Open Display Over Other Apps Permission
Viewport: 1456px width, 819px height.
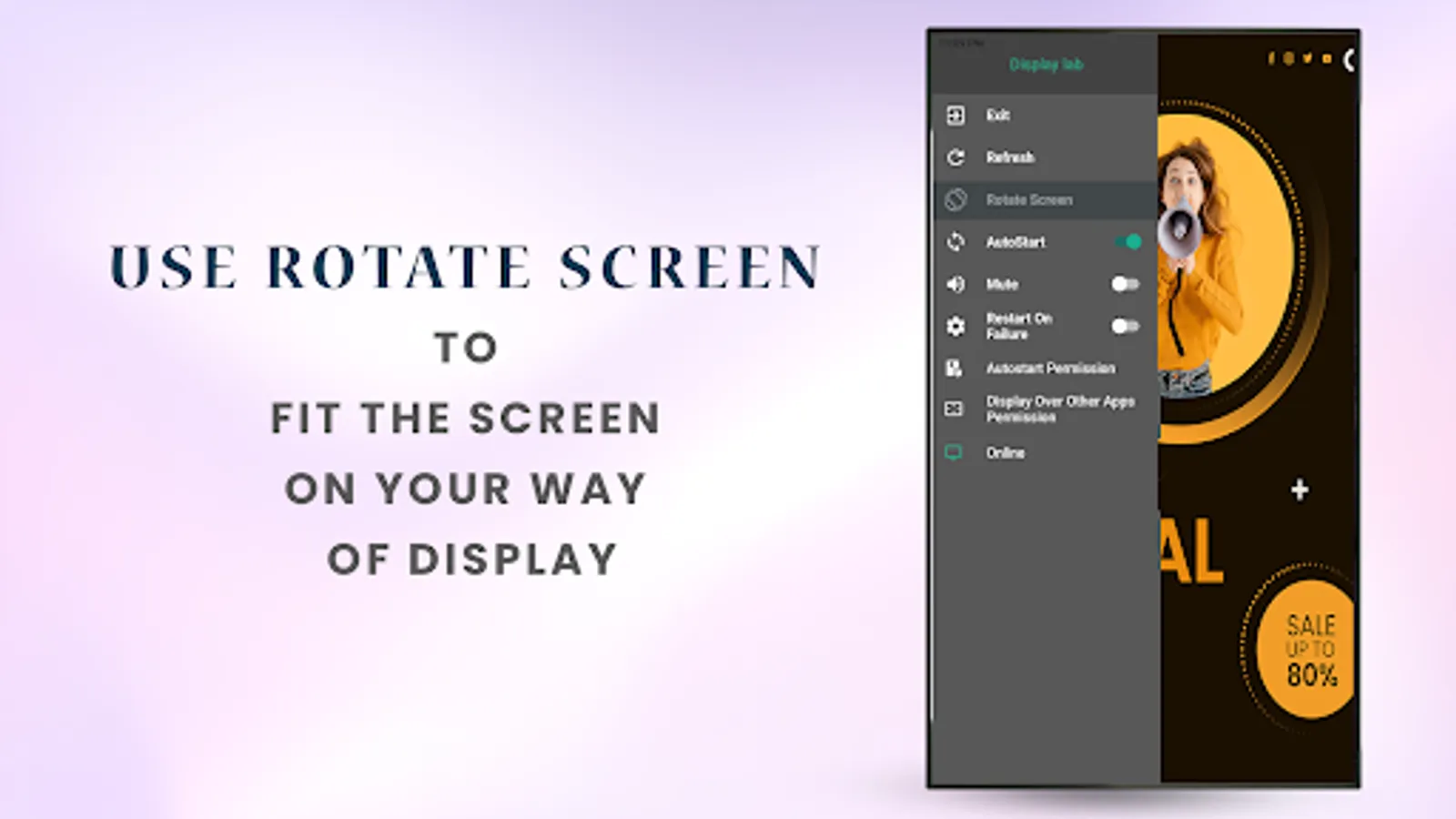pyautogui.click(x=1059, y=409)
